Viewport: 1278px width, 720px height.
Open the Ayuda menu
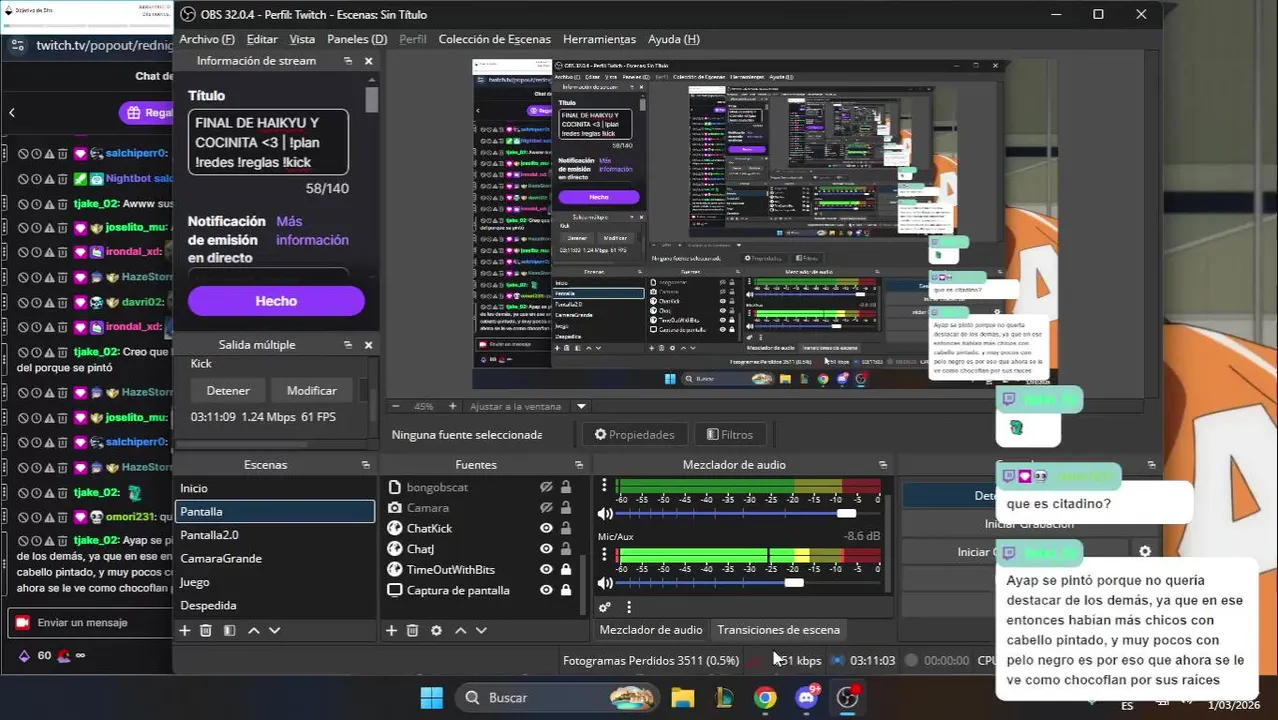pyautogui.click(x=674, y=39)
